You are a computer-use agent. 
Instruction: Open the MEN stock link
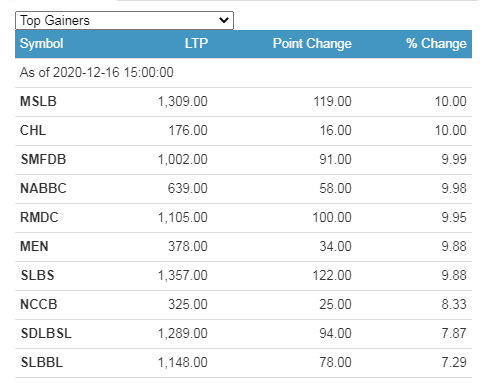(34, 246)
